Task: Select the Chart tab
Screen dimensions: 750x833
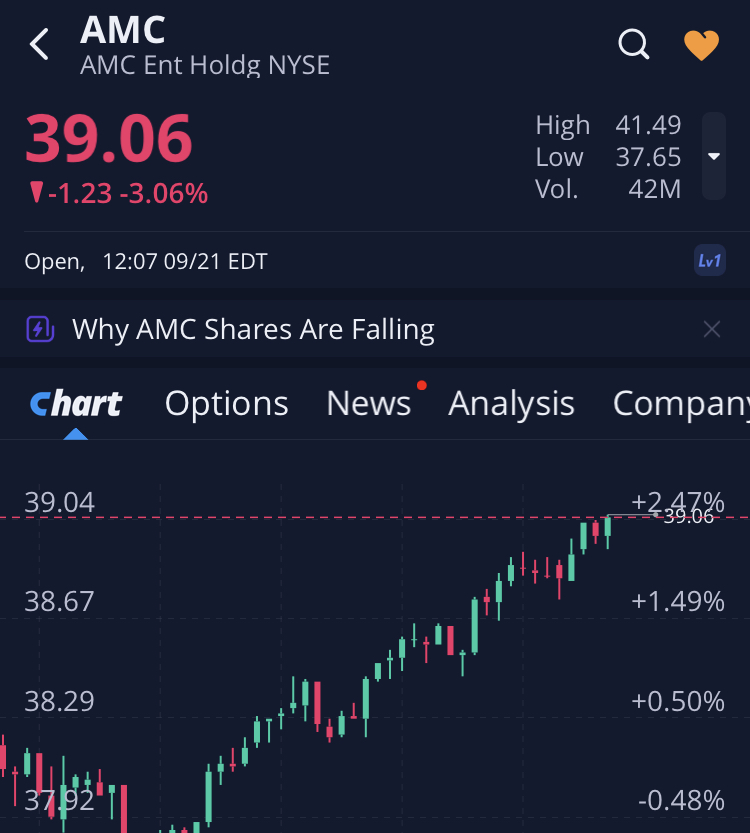Action: (x=76, y=403)
